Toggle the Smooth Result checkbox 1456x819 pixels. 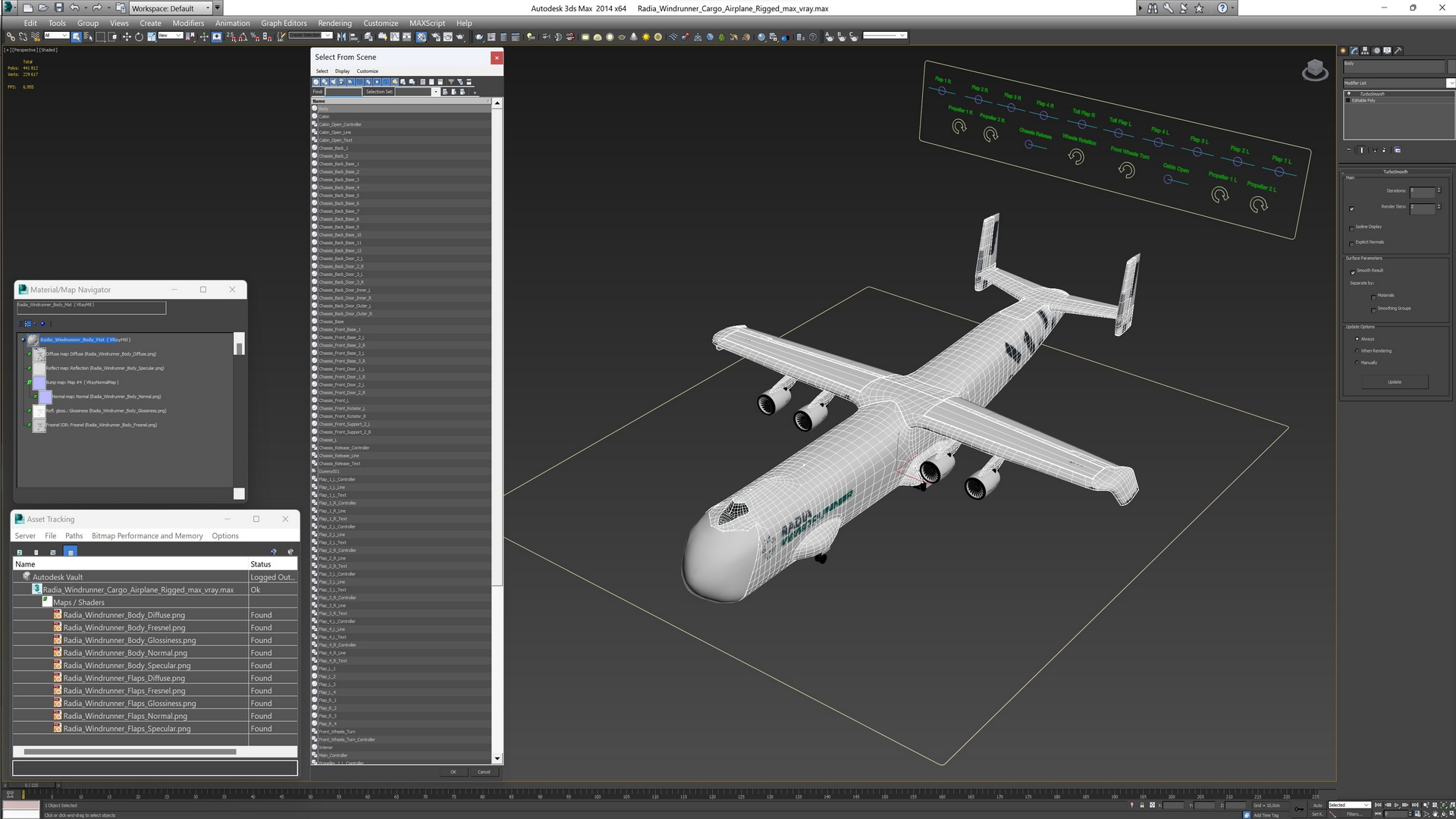(1352, 271)
